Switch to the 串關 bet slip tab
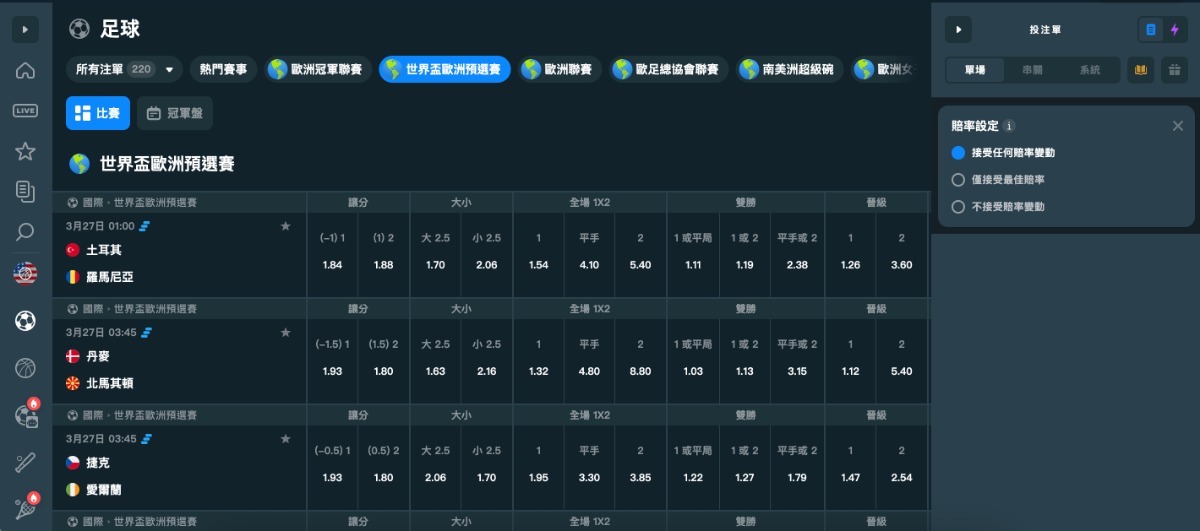The image size is (1200, 531). pos(1033,70)
